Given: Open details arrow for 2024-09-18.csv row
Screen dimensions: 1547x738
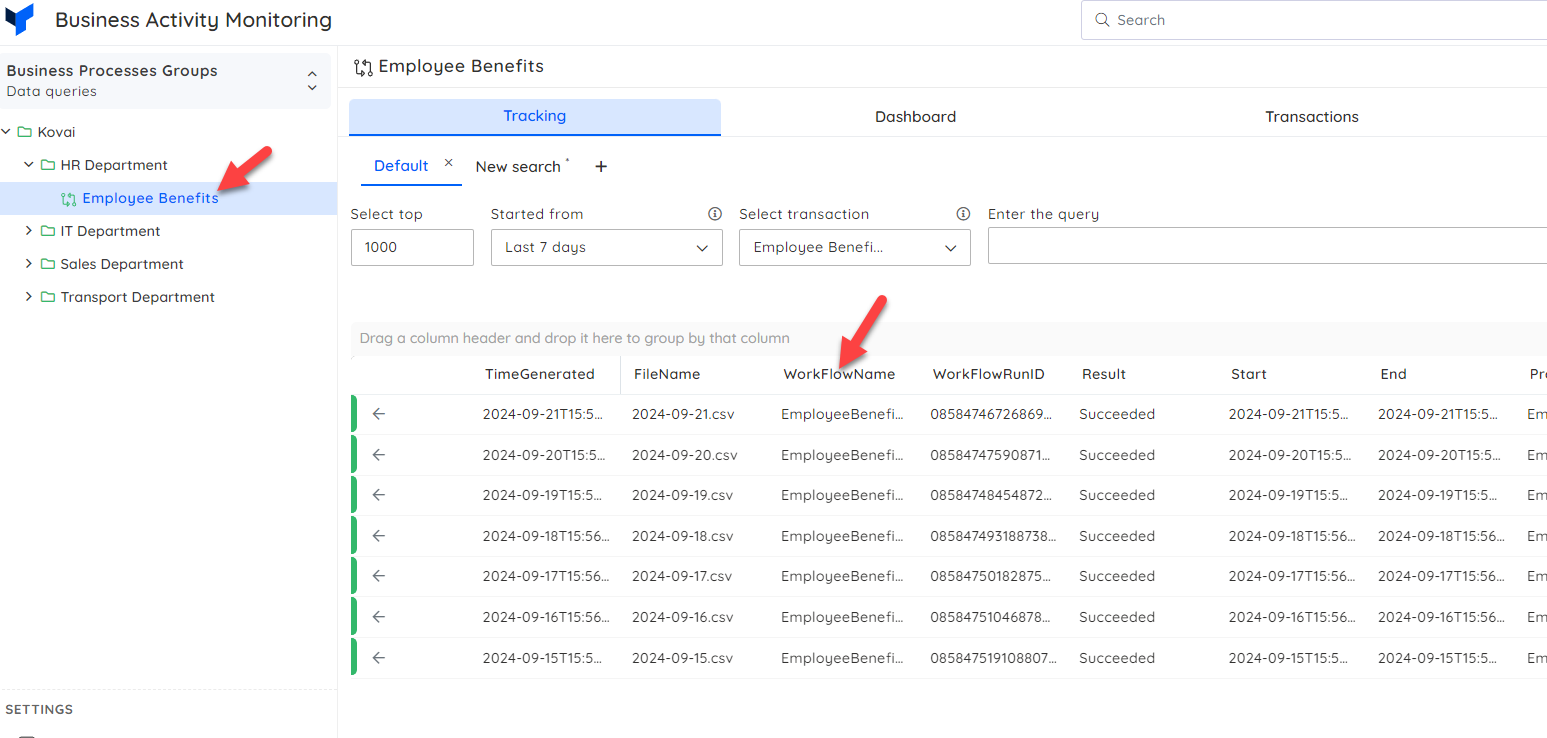Looking at the screenshot, I should tap(379, 536).
